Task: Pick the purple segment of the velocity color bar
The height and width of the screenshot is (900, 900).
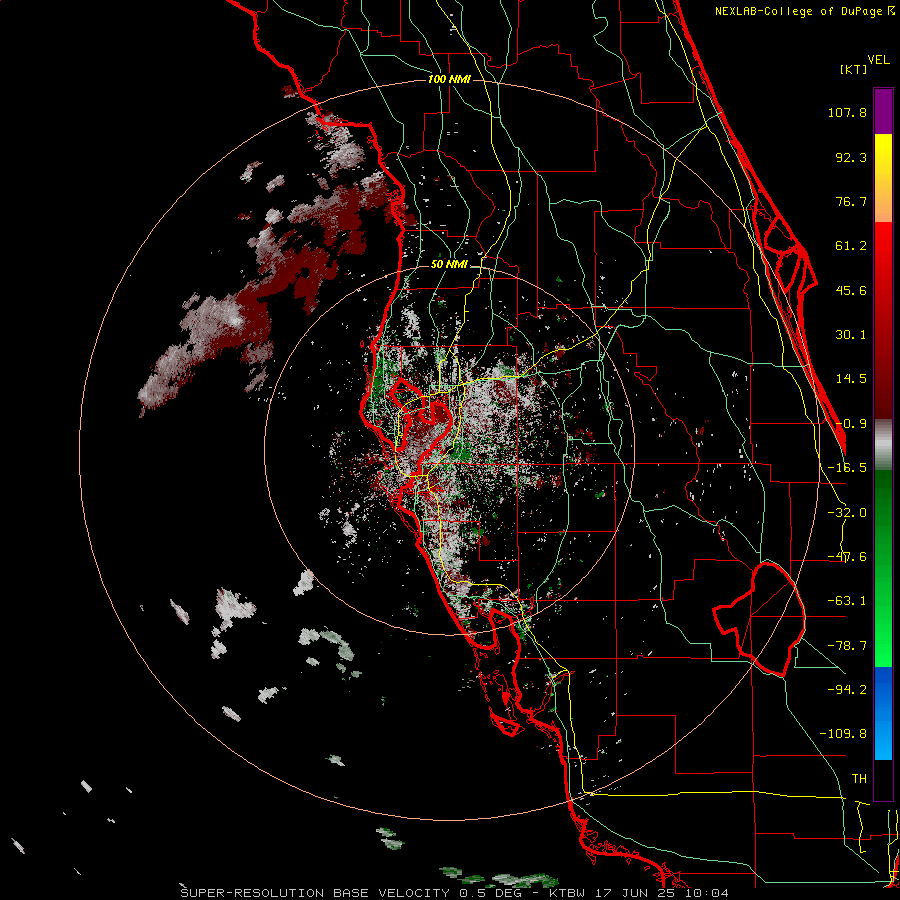Action: [x=883, y=111]
